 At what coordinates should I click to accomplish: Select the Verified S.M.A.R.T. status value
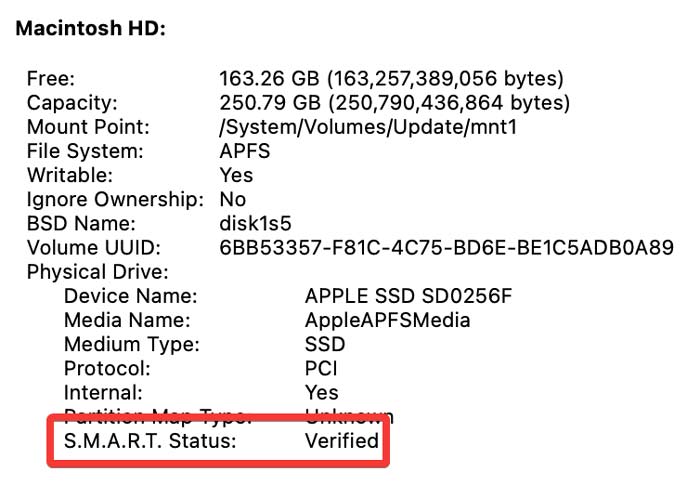[x=342, y=440]
